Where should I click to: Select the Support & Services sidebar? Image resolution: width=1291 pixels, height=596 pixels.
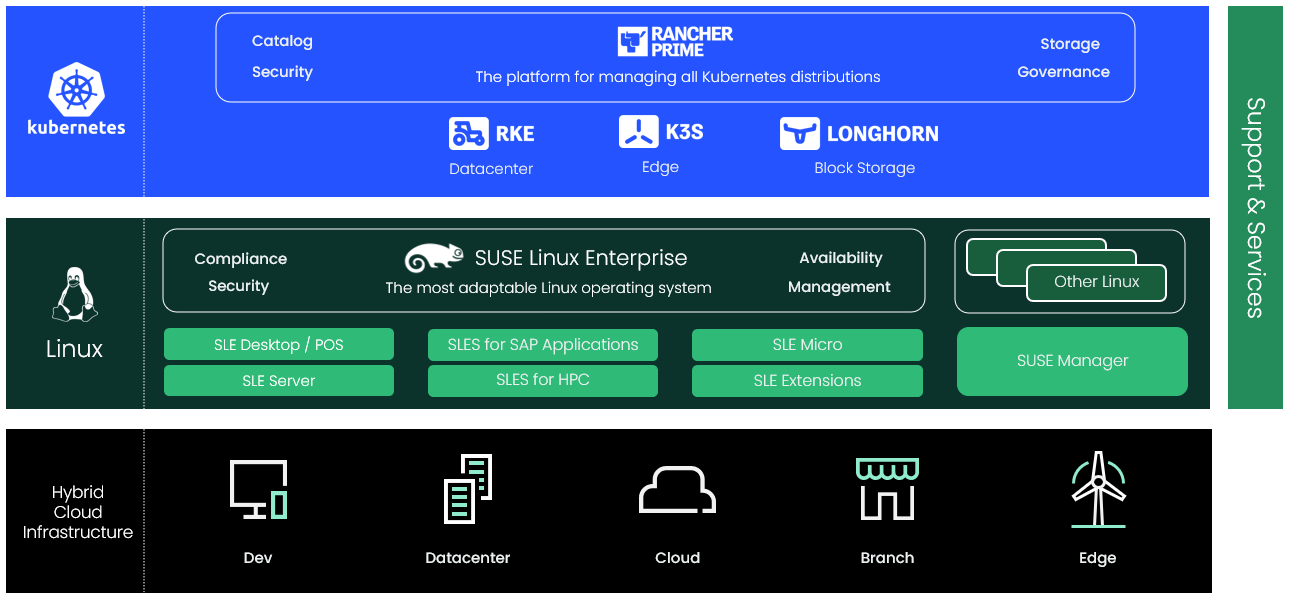(1255, 207)
